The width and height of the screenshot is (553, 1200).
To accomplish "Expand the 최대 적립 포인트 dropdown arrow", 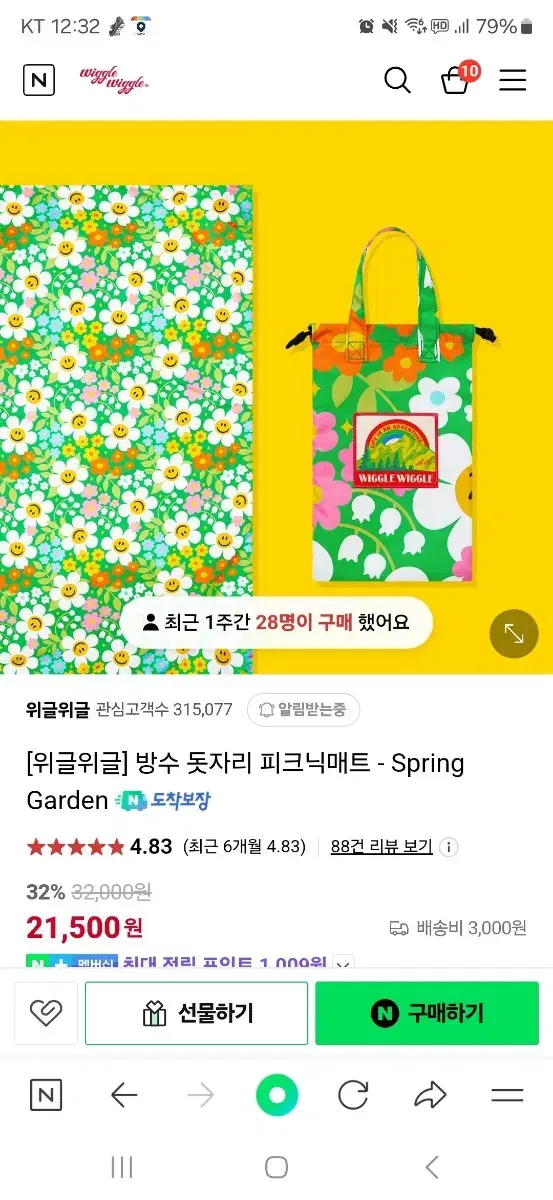I will tap(344, 965).
